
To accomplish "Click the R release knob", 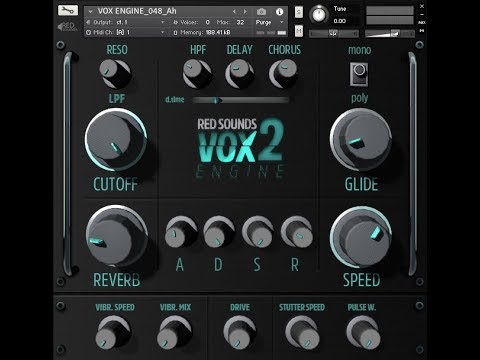I will [296, 232].
